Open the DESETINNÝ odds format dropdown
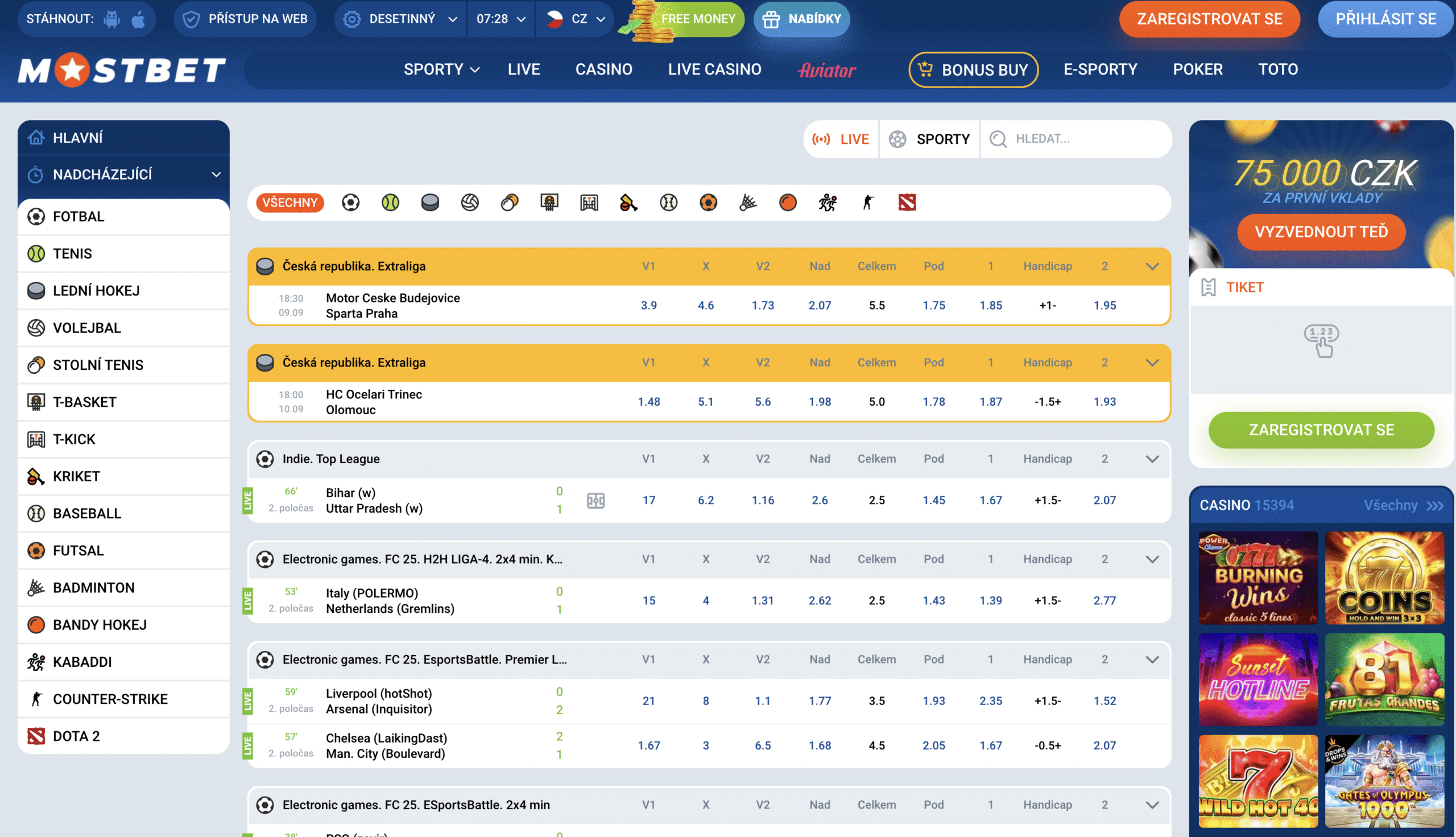The height and width of the screenshot is (837, 1456). tap(400, 19)
